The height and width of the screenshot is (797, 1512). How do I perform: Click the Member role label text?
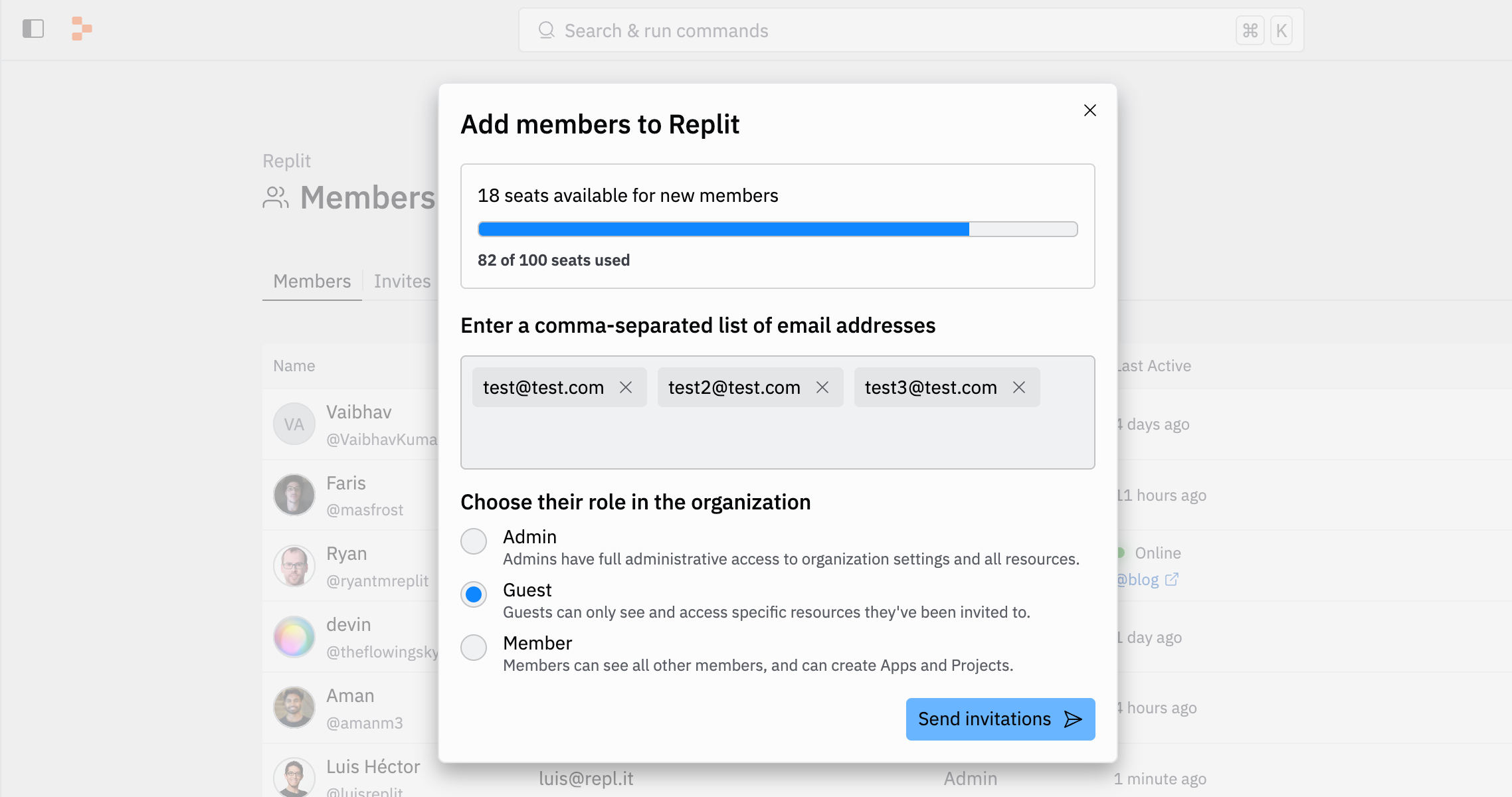(537, 644)
